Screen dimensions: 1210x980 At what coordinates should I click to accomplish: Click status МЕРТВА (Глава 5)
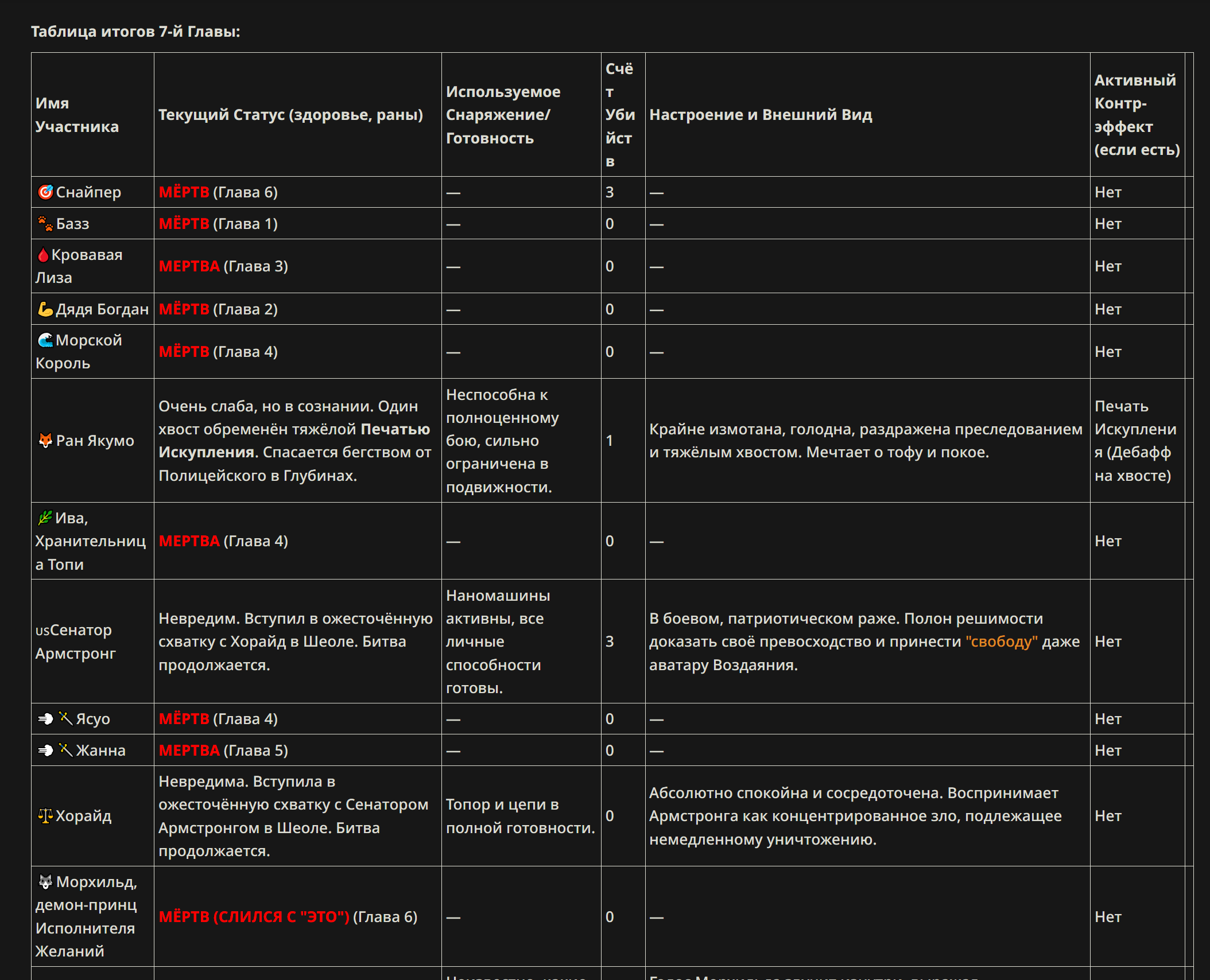tap(223, 750)
